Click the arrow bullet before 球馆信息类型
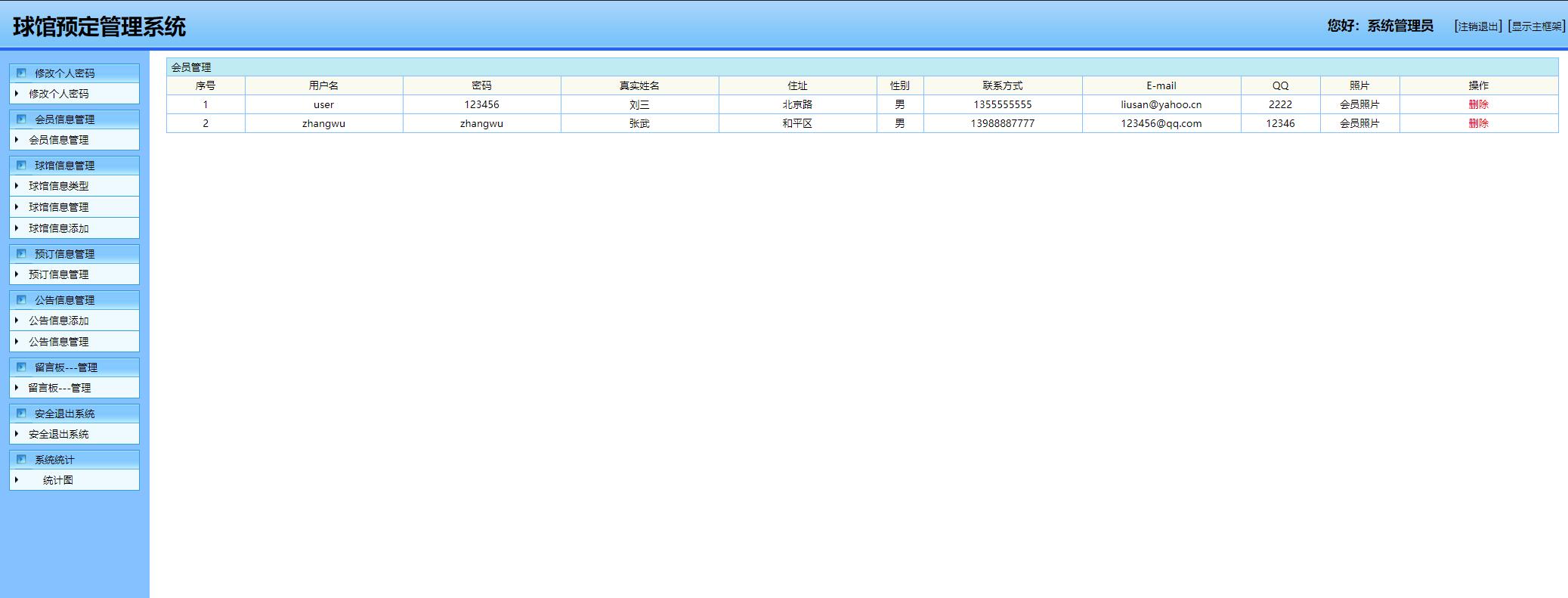Viewport: 1568px width, 598px height. [17, 186]
